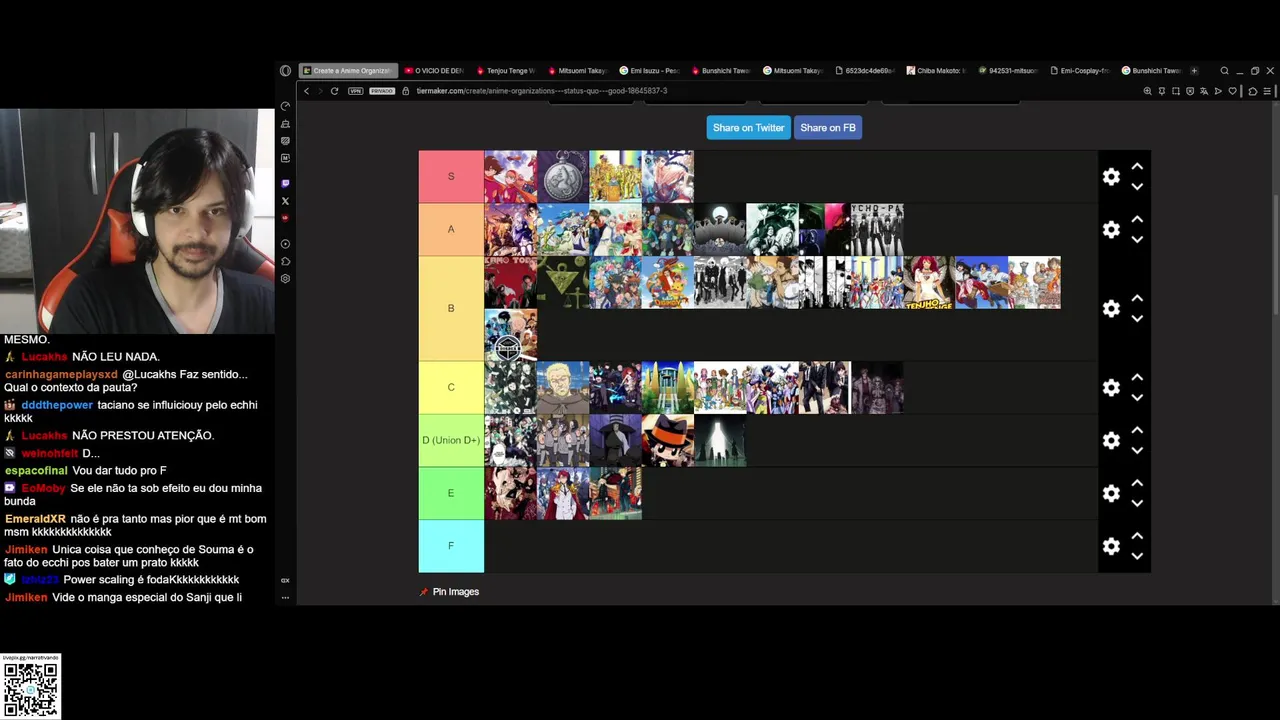The width and height of the screenshot is (1280, 720).
Task: Open settings gear for tier C
Action: coord(1111,387)
